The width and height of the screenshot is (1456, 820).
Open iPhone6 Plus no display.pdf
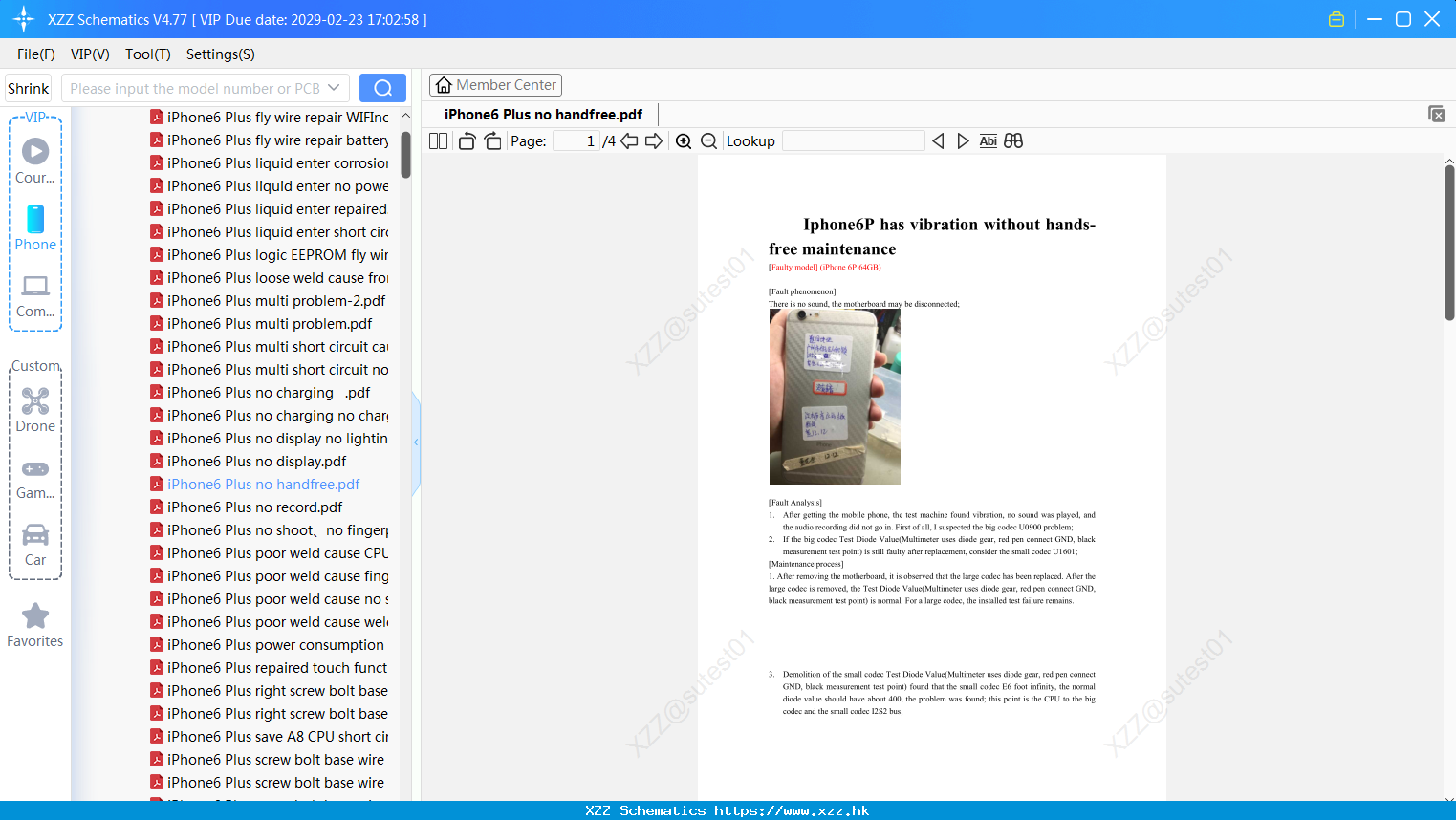coord(256,462)
